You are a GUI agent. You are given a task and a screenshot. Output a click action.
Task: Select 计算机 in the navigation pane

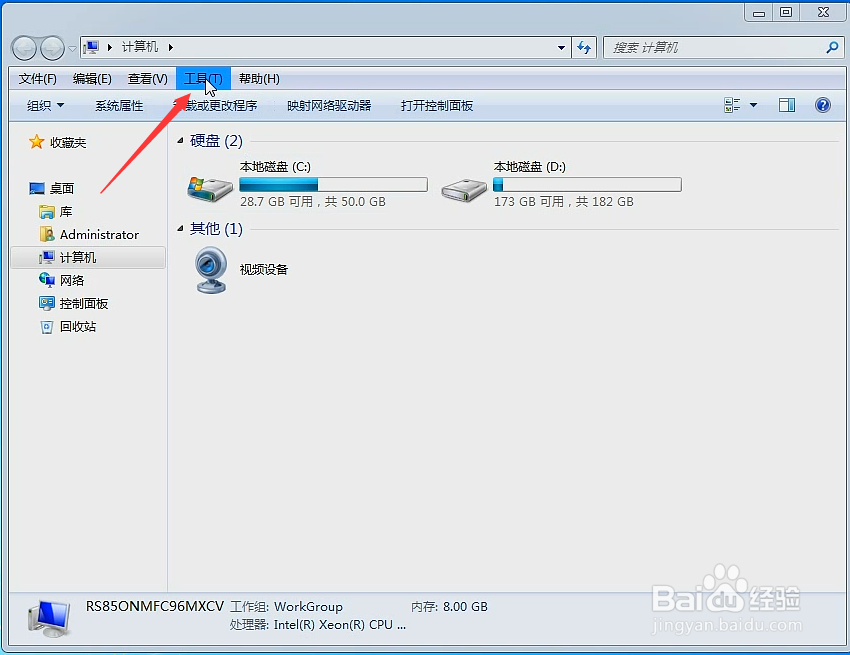pos(88,258)
